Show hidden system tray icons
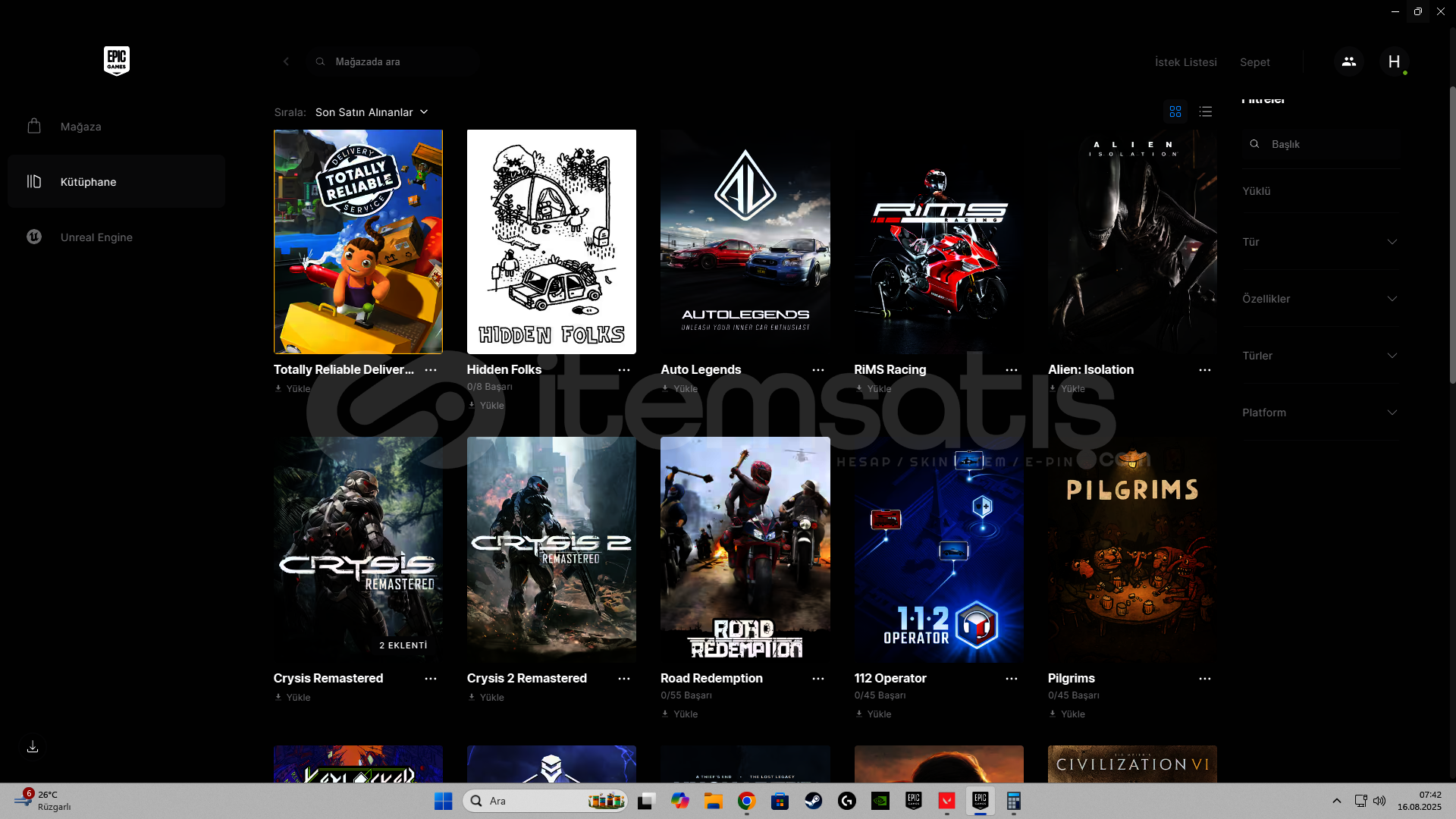The height and width of the screenshot is (819, 1456). coord(1337,801)
